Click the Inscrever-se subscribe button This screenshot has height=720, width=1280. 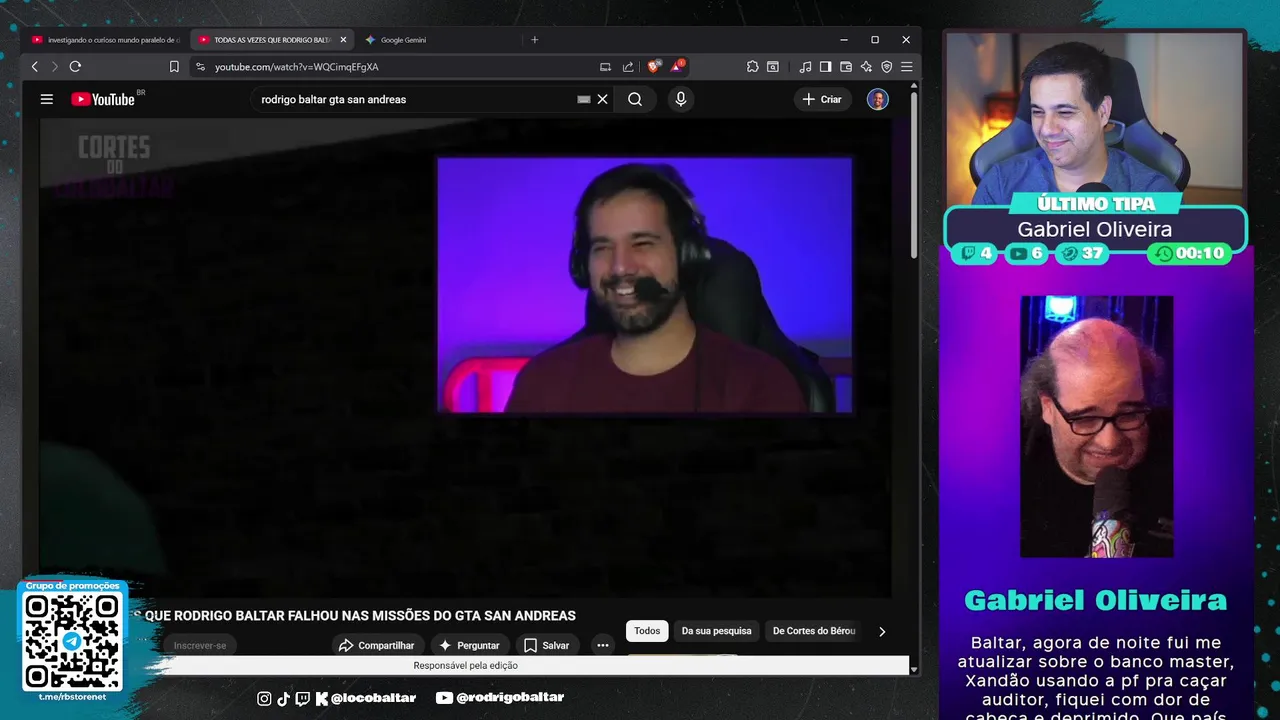click(200, 645)
